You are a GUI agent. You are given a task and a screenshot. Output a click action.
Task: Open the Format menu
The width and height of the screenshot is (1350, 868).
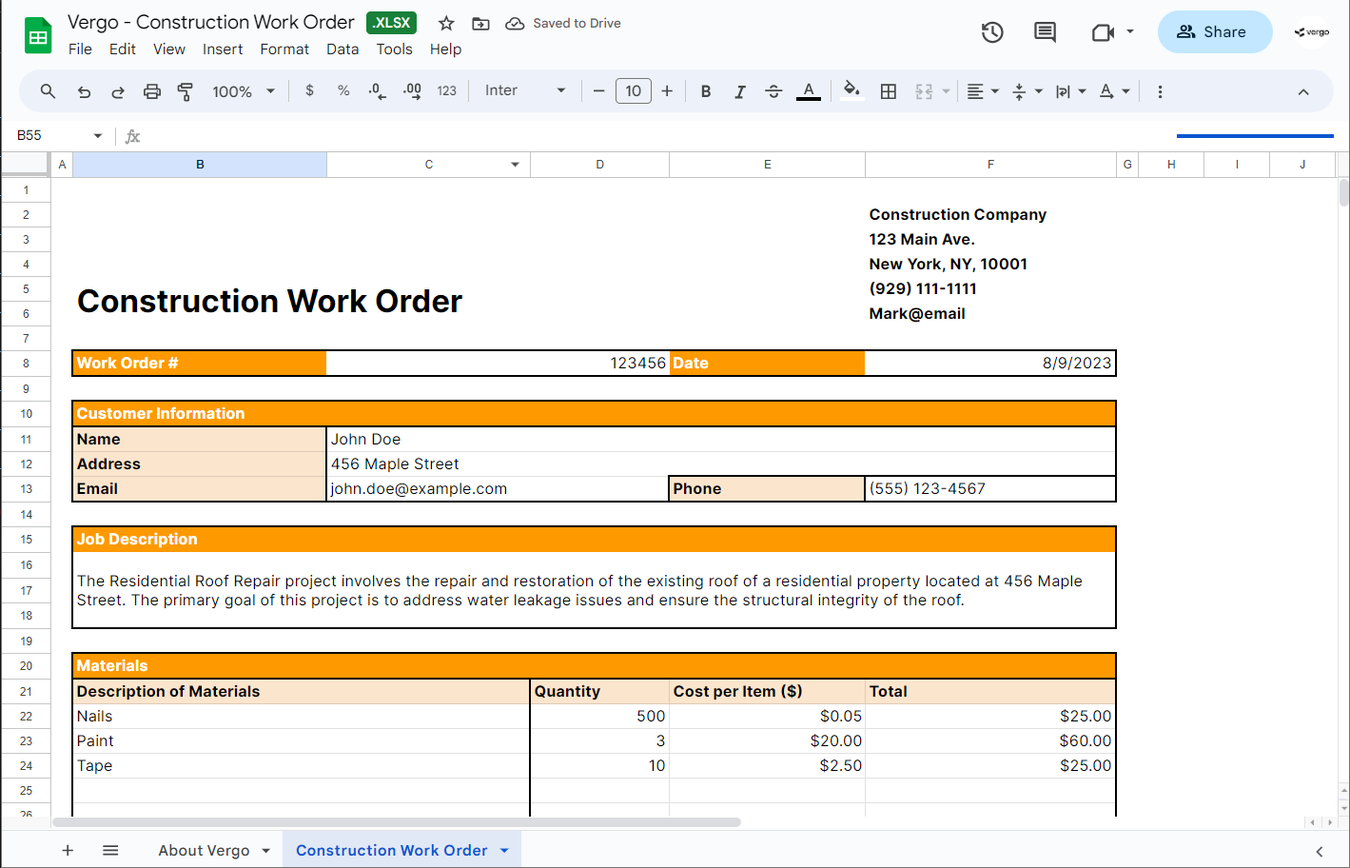point(284,48)
